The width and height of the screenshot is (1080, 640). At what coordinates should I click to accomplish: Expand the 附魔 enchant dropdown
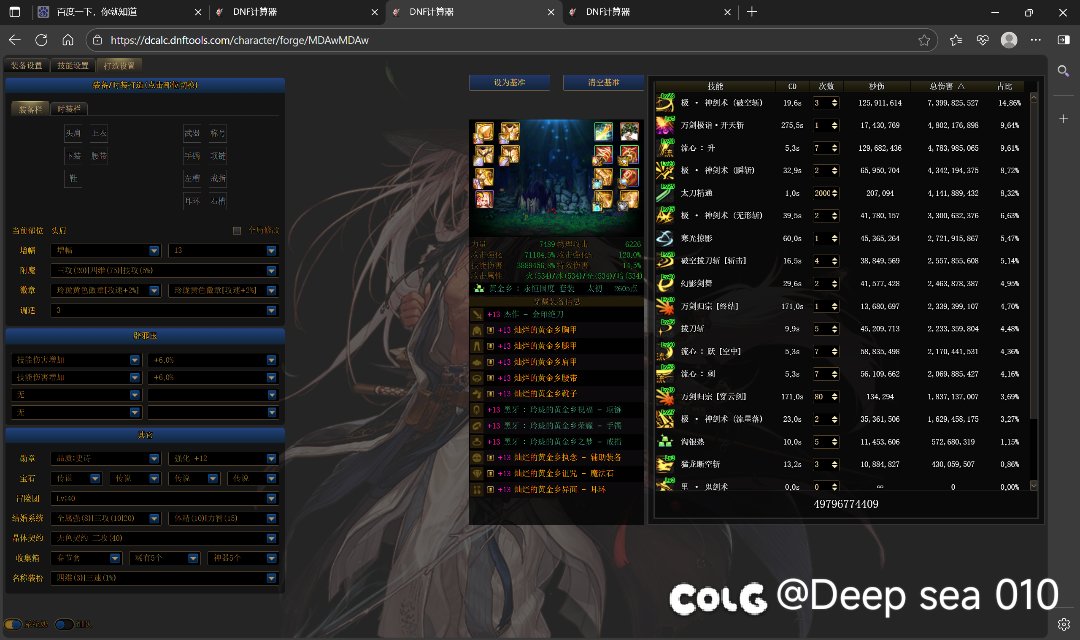[165, 271]
